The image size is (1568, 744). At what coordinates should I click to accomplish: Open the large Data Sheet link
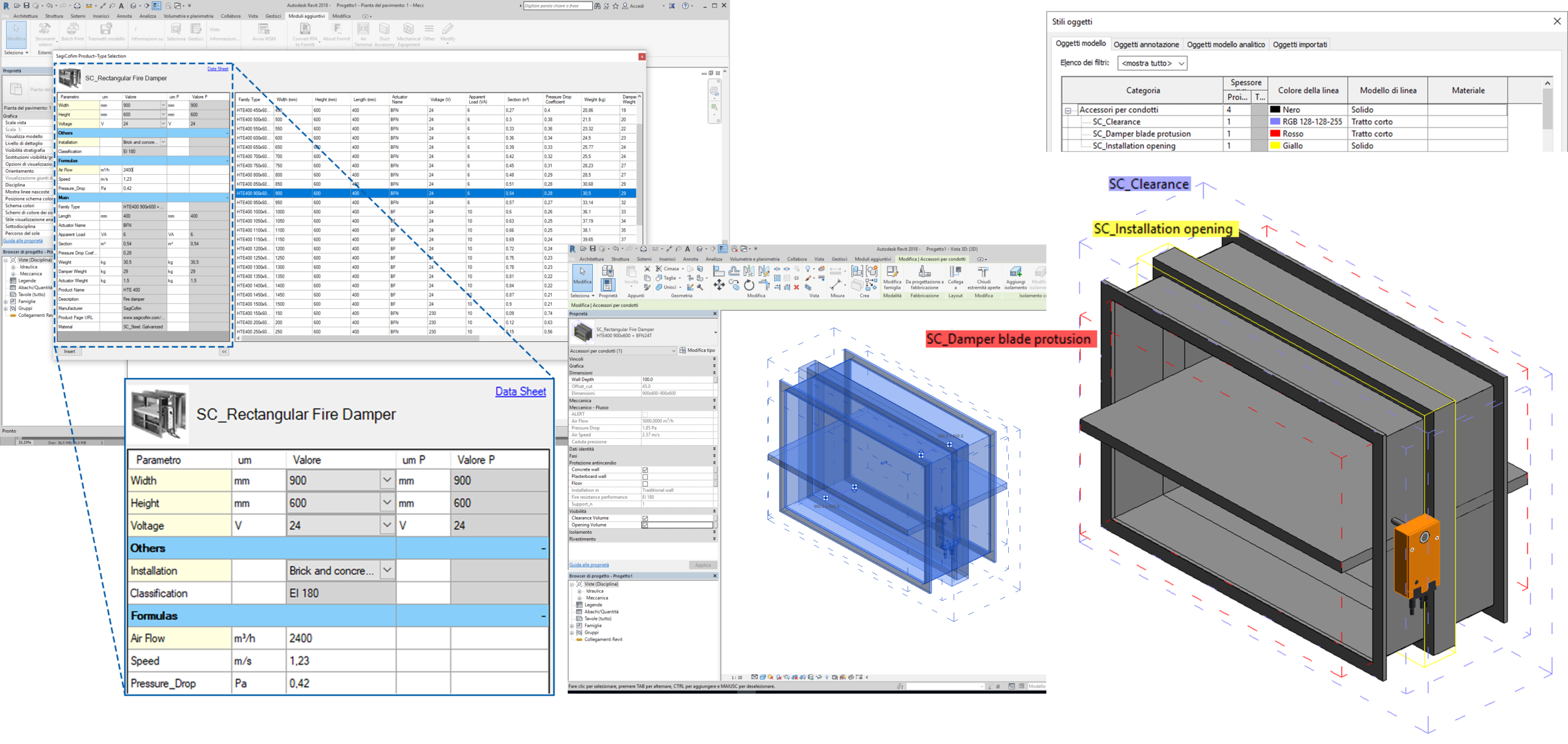click(520, 392)
